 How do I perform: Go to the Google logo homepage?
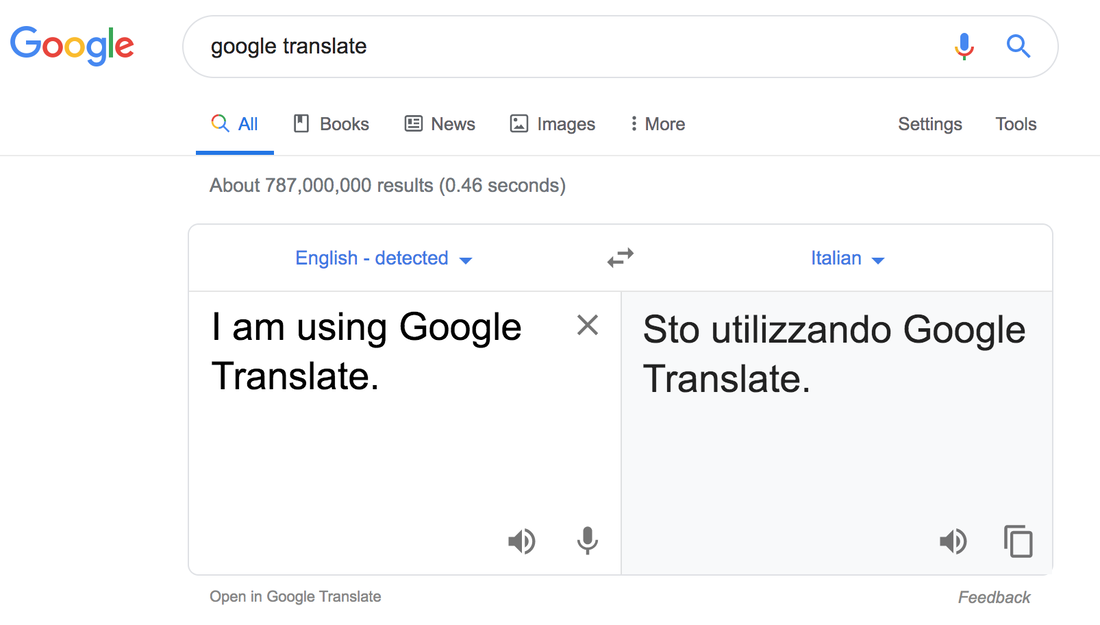tap(72, 46)
